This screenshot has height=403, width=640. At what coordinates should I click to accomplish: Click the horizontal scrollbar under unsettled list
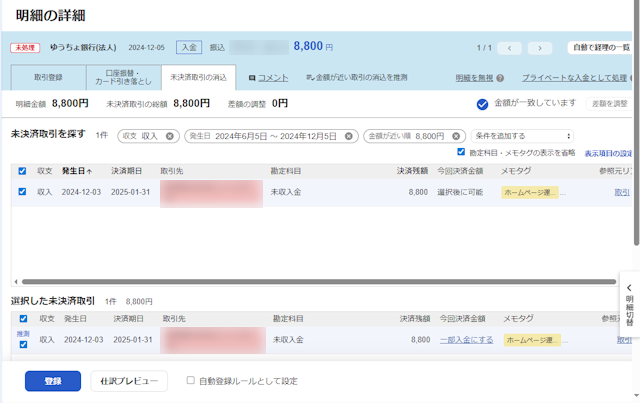300,282
